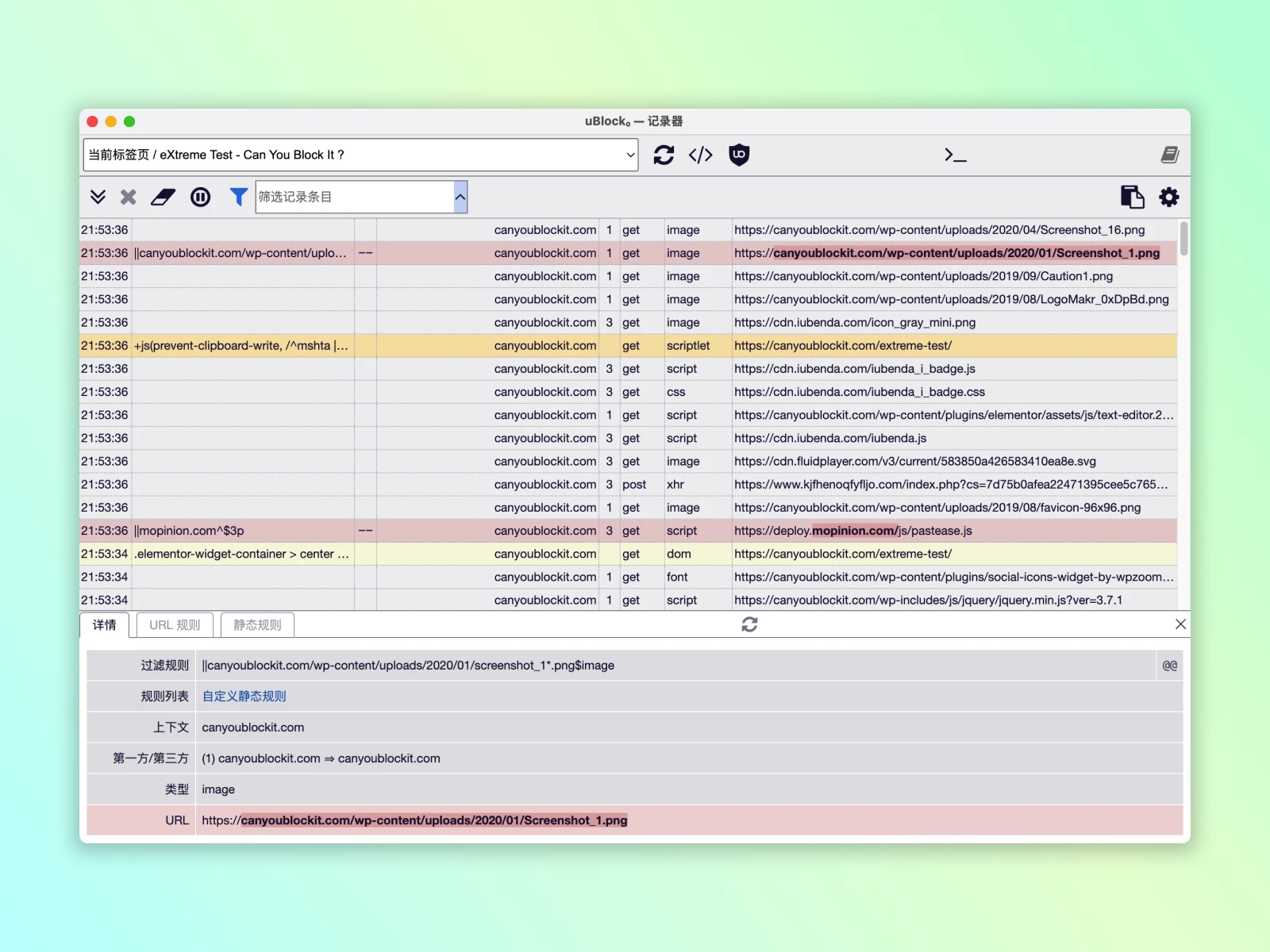The height and width of the screenshot is (952, 1270).
Task: Click the @@ exception icon in filter row
Action: pos(1170,666)
